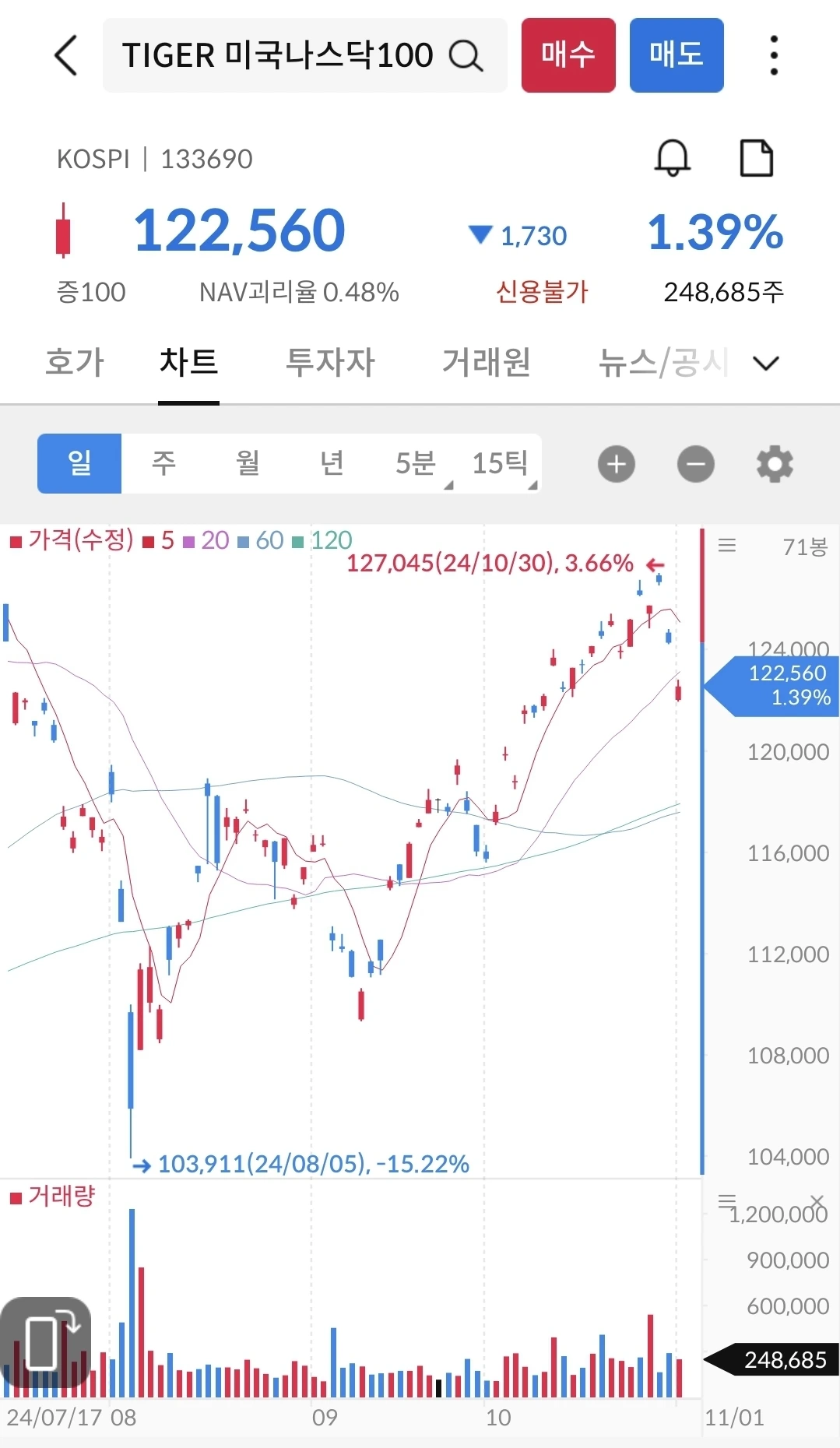Open the three-dot more options menu
This screenshot has height=1448, width=840.
(x=773, y=55)
